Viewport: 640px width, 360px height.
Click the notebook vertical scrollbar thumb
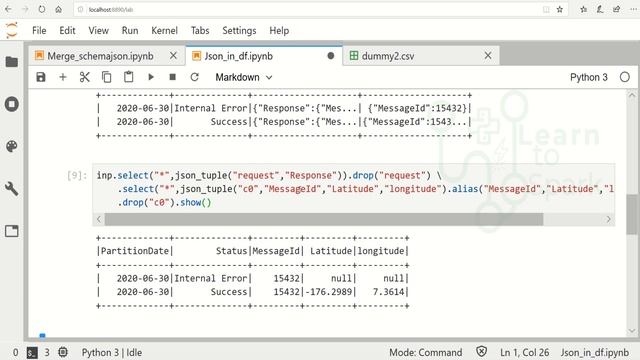coord(632,214)
